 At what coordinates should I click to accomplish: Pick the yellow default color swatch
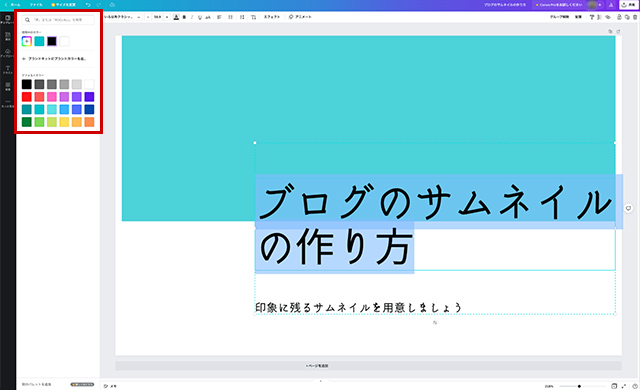tap(64, 122)
